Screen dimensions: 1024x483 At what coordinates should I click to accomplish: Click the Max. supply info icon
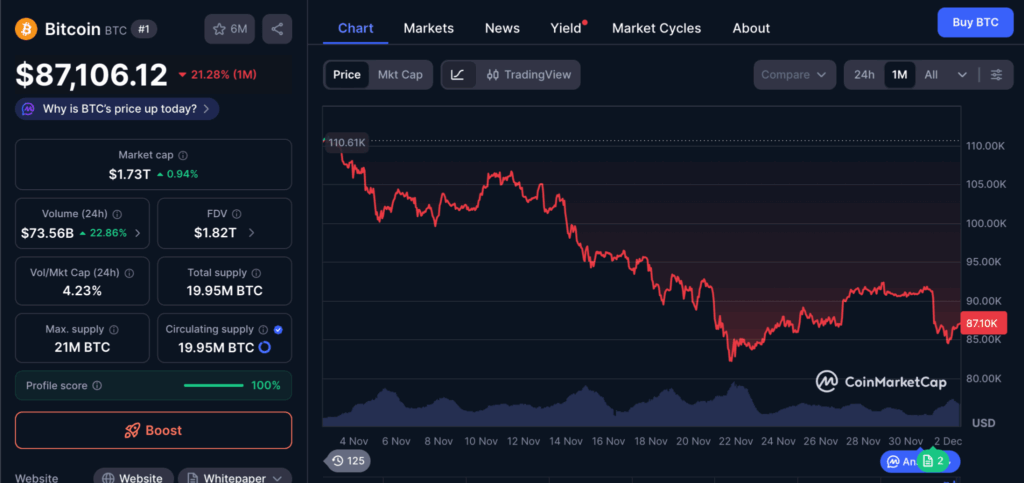pos(113,329)
